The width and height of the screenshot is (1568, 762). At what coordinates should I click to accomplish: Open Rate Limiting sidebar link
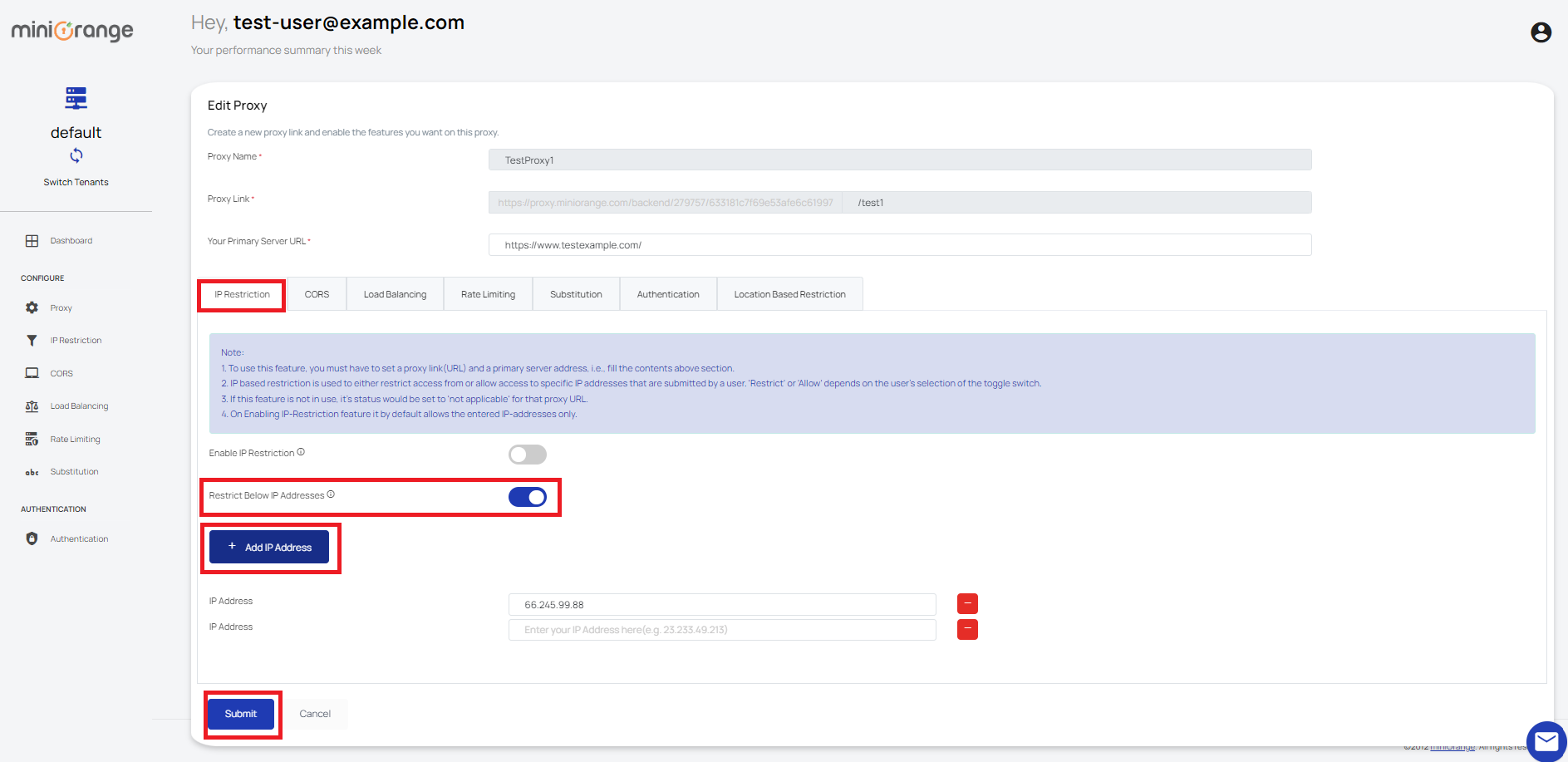[x=75, y=440]
